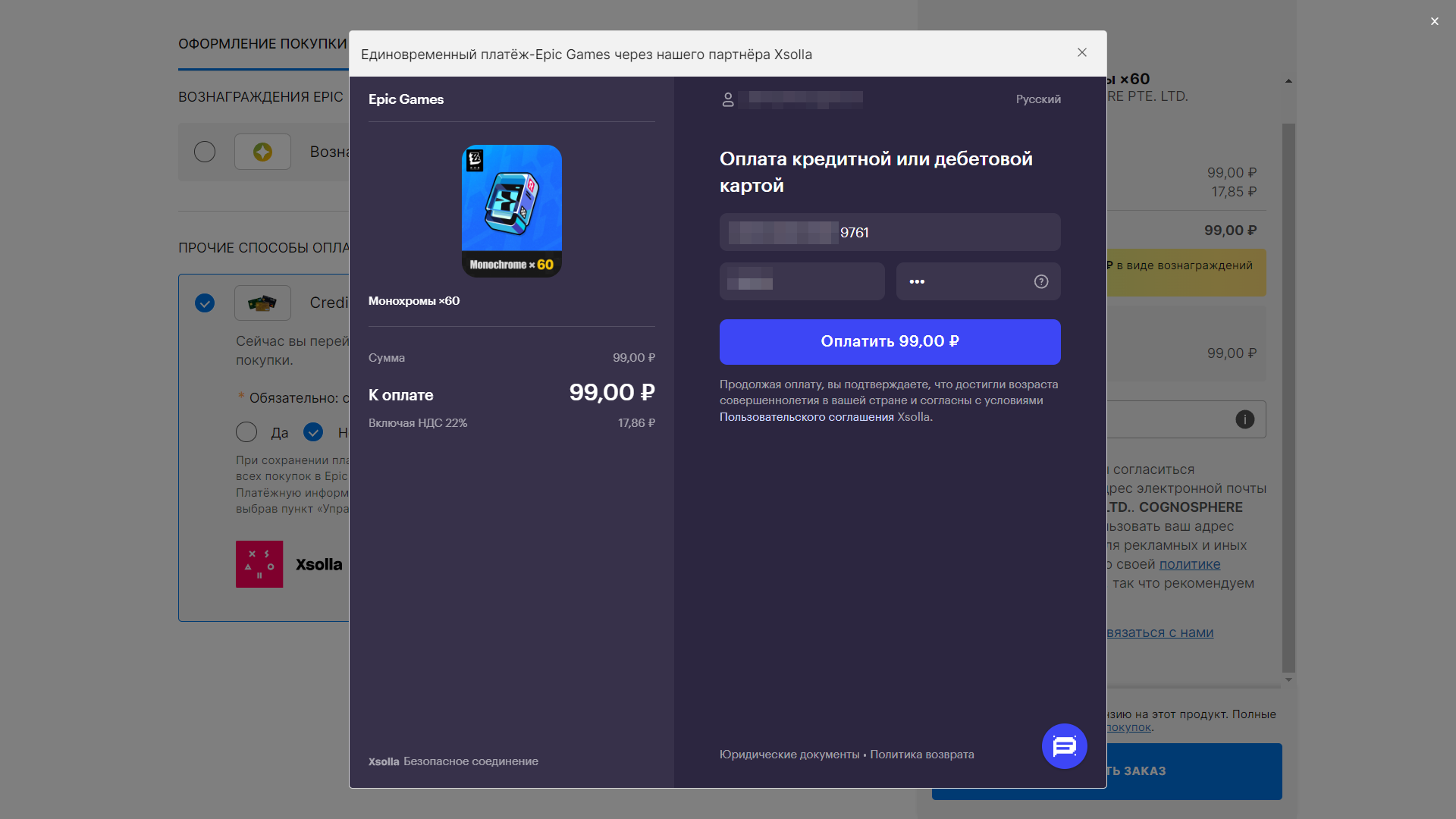
Task: Click the info icon in order summary
Action: point(1244,419)
